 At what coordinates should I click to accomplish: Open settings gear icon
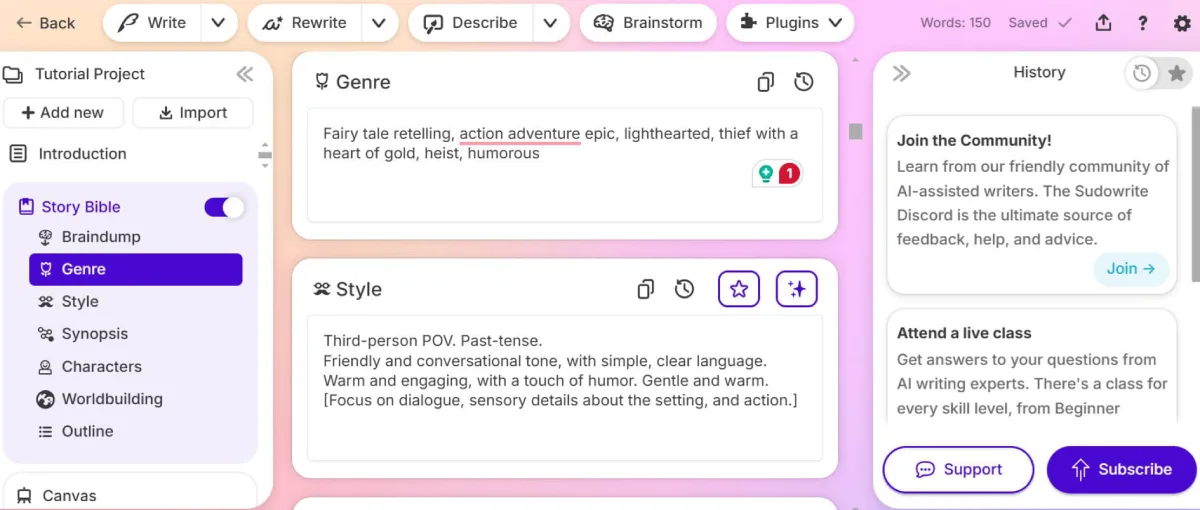(x=1182, y=23)
